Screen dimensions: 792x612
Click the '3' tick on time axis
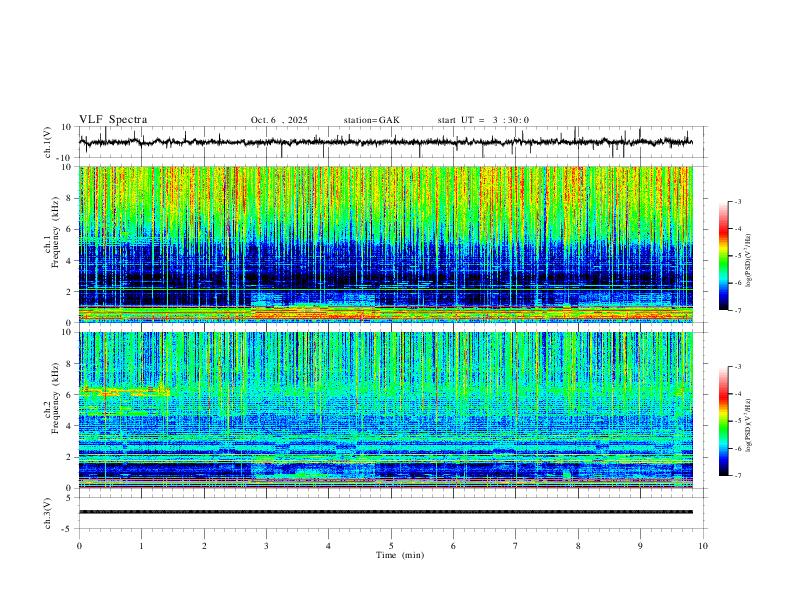(266, 546)
